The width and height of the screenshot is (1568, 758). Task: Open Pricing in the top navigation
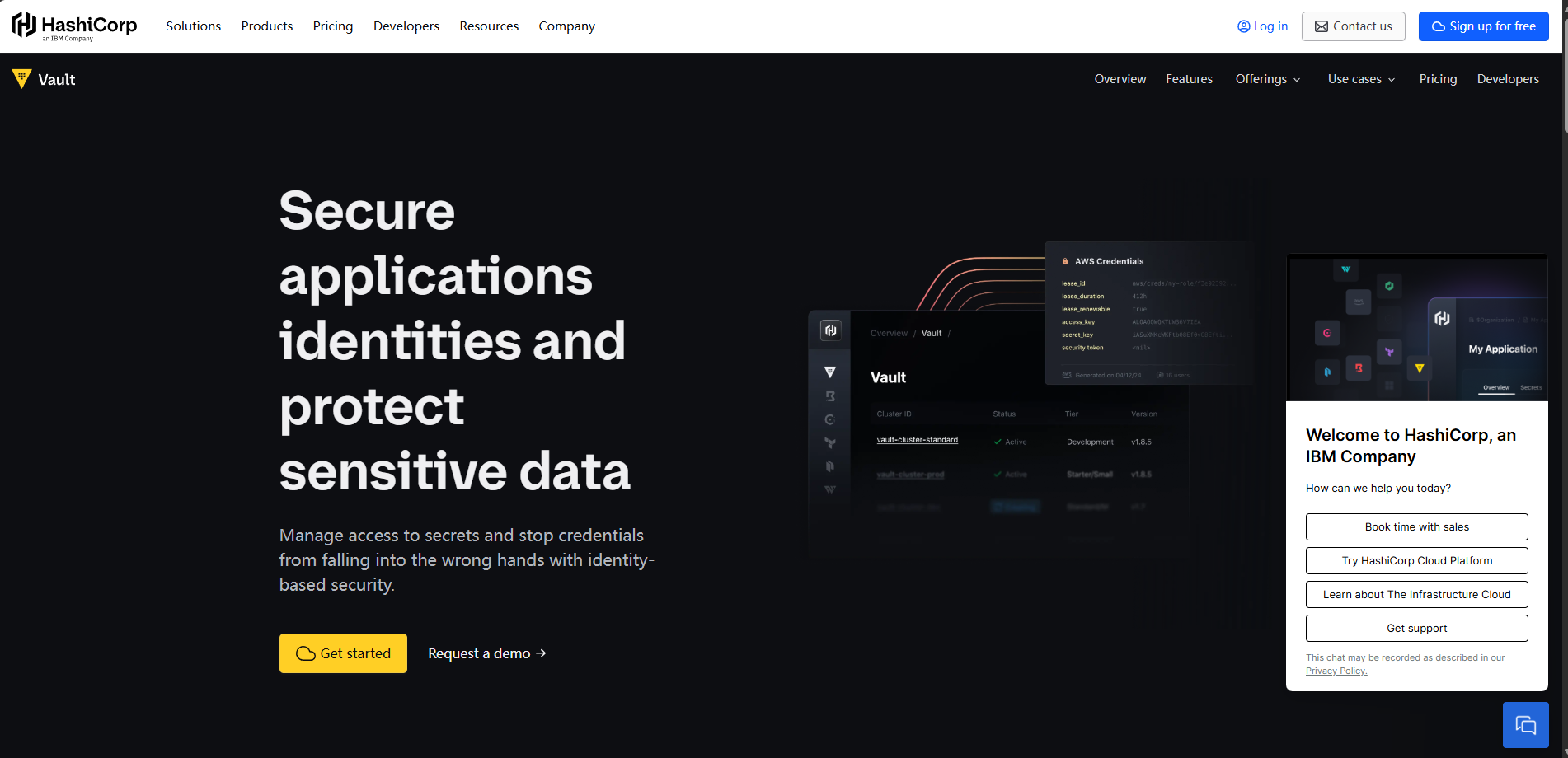333,26
